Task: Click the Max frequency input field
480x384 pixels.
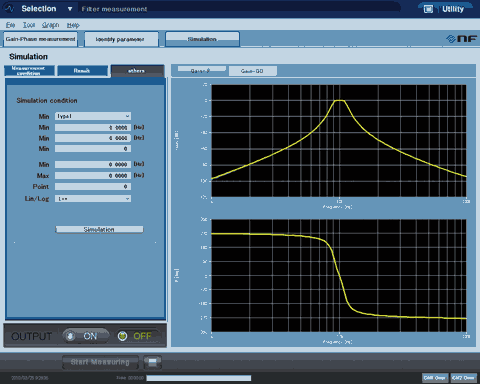Action: (x=93, y=175)
